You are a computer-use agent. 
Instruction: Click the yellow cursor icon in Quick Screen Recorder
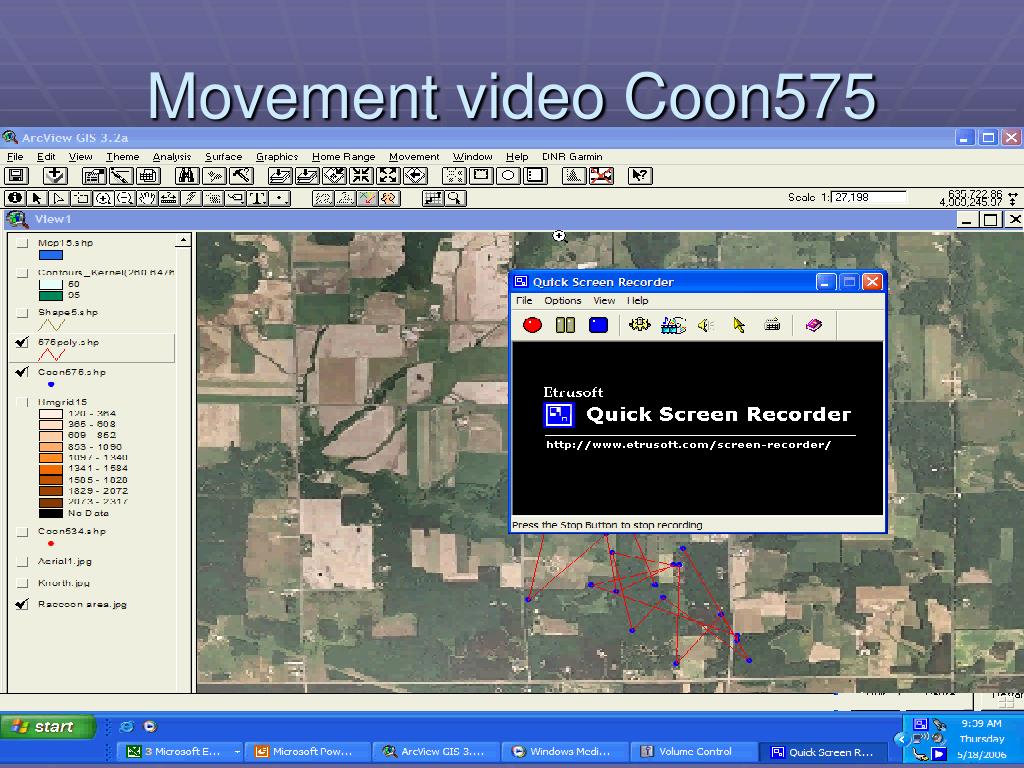point(739,325)
